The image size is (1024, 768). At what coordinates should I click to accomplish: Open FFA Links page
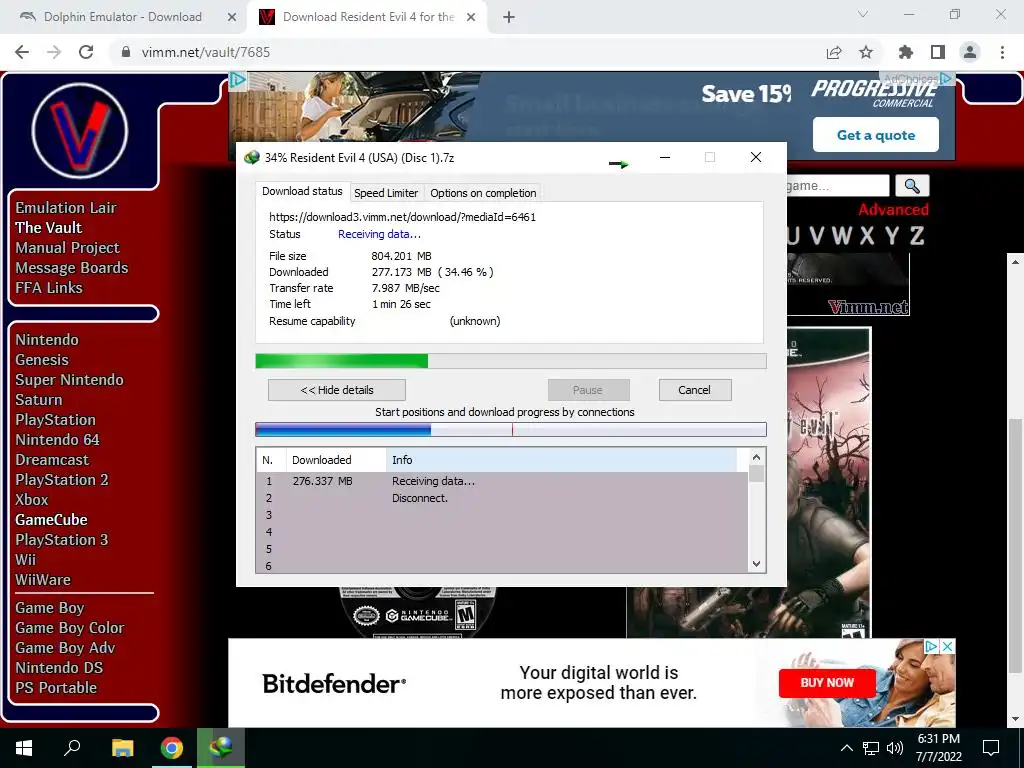[49, 288]
